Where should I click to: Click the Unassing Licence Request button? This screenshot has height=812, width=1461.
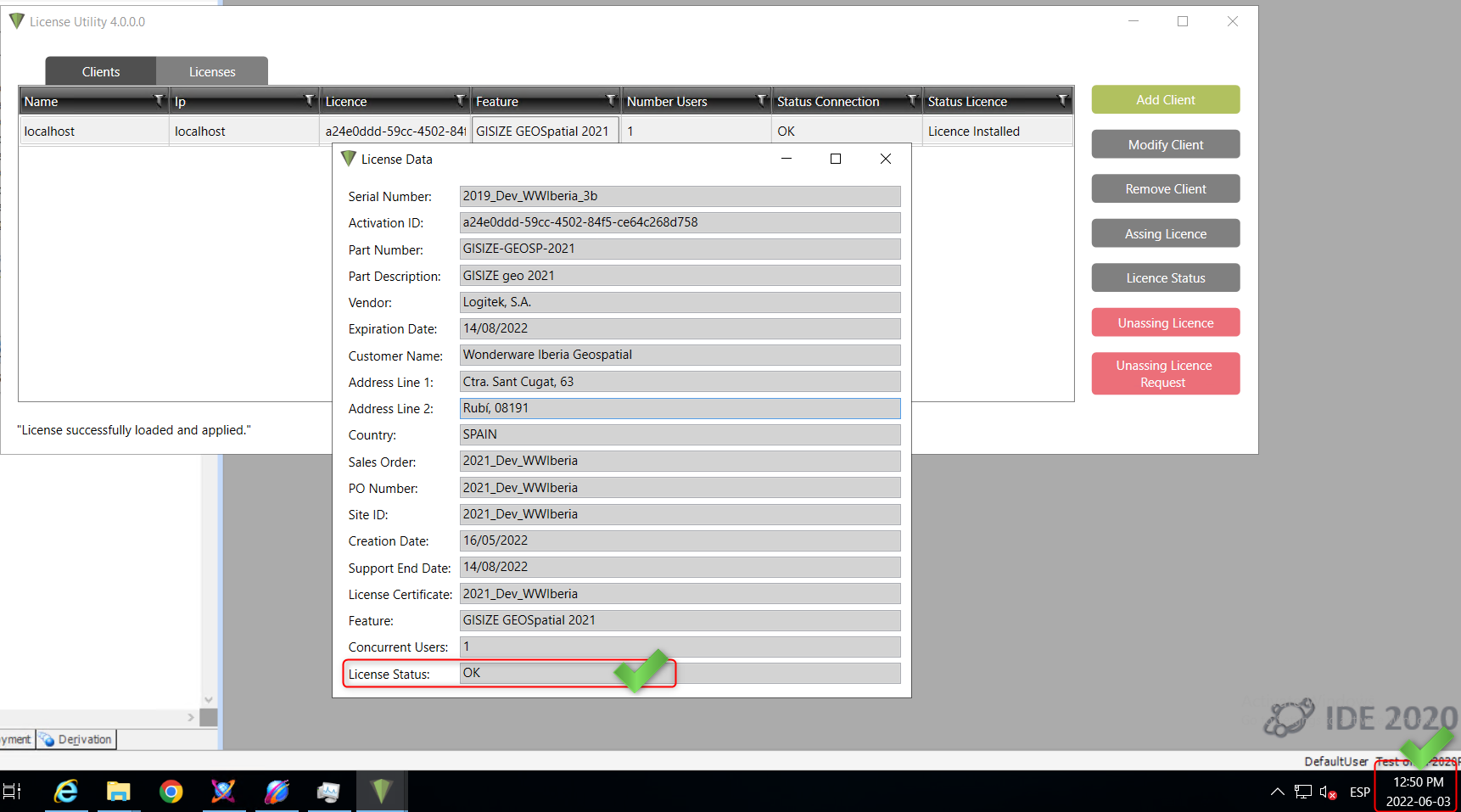pos(1166,373)
